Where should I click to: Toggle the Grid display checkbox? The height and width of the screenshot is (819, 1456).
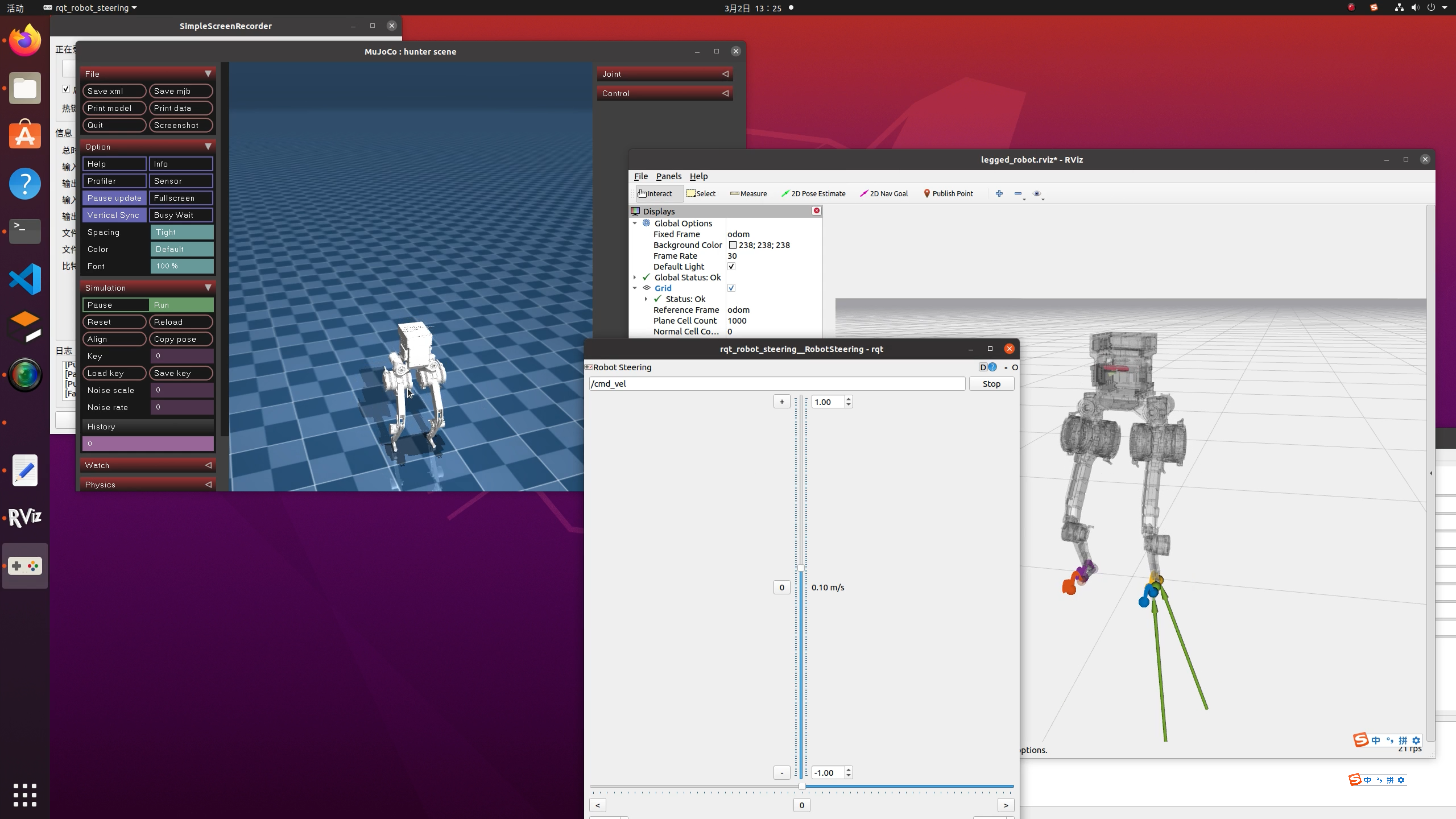point(731,288)
